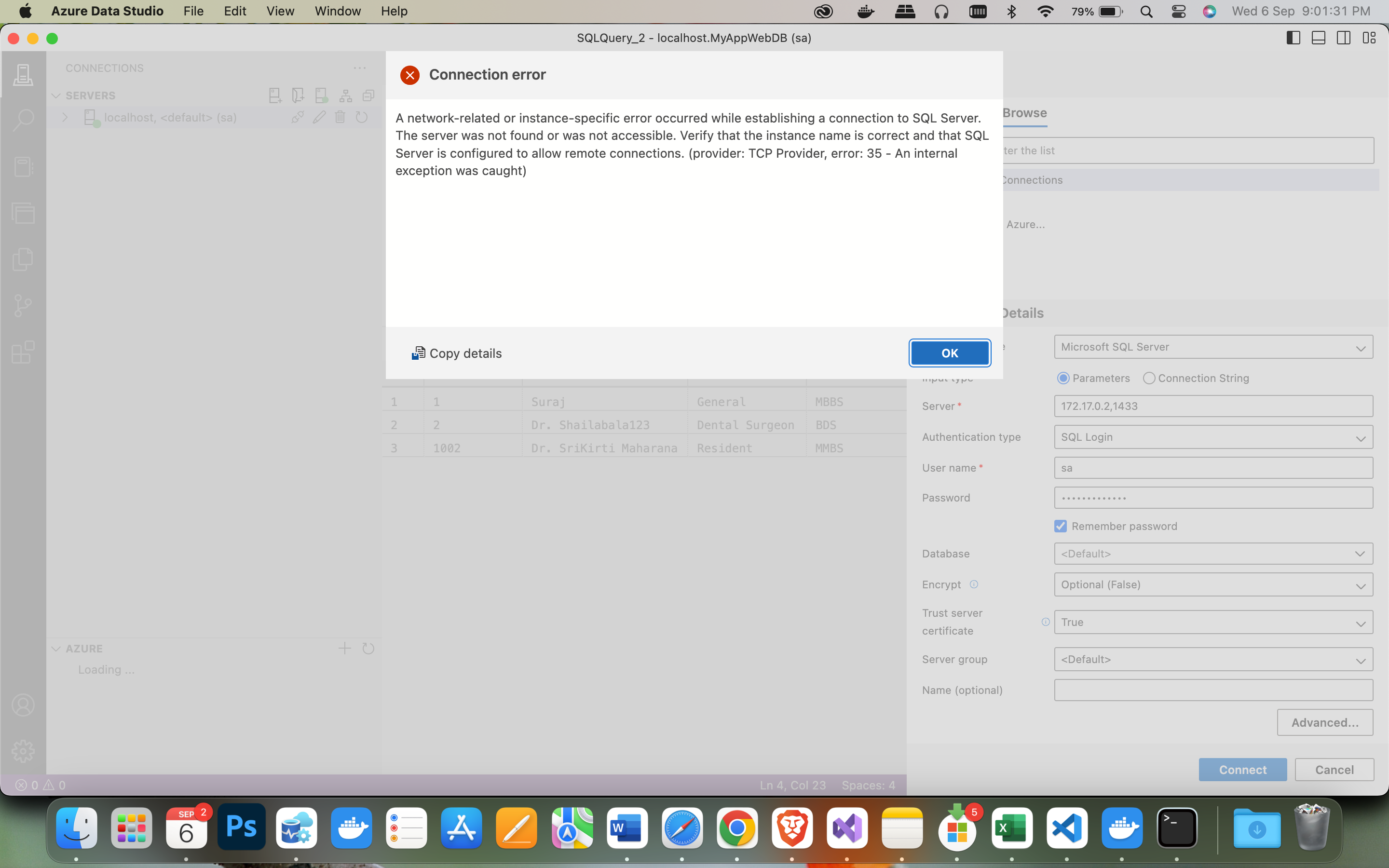Uncheck the Remember password checkbox

(x=1060, y=526)
